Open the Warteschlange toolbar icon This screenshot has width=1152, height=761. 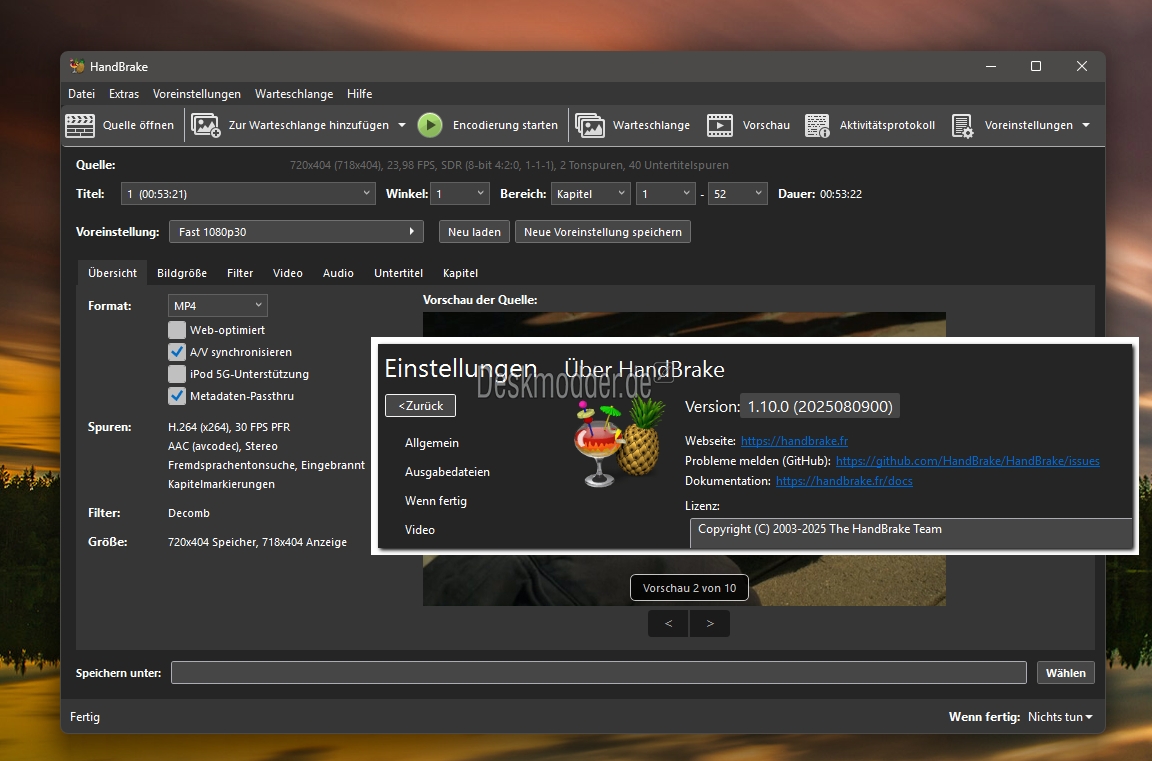point(589,125)
